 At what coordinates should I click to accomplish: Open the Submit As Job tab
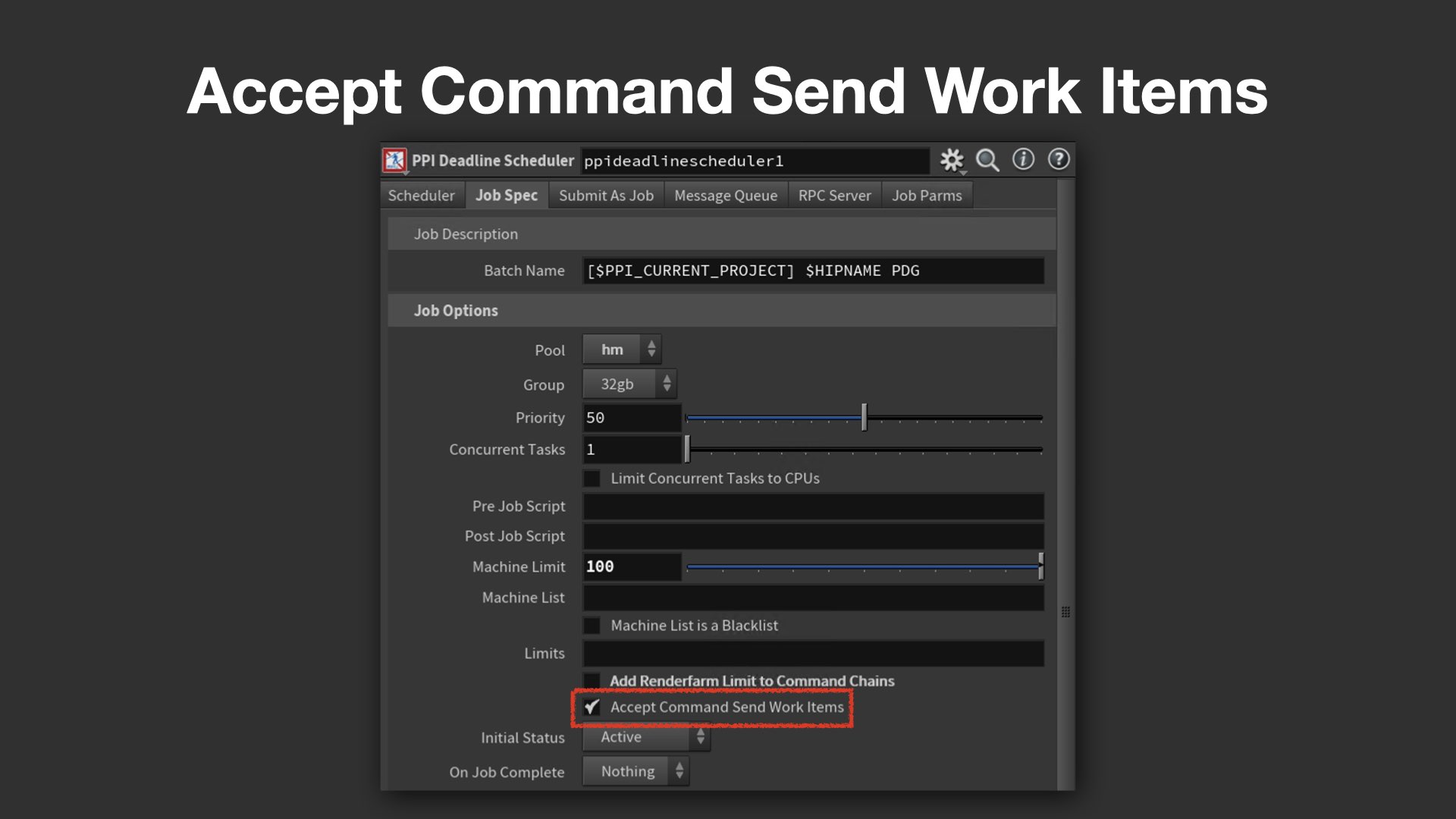606,196
